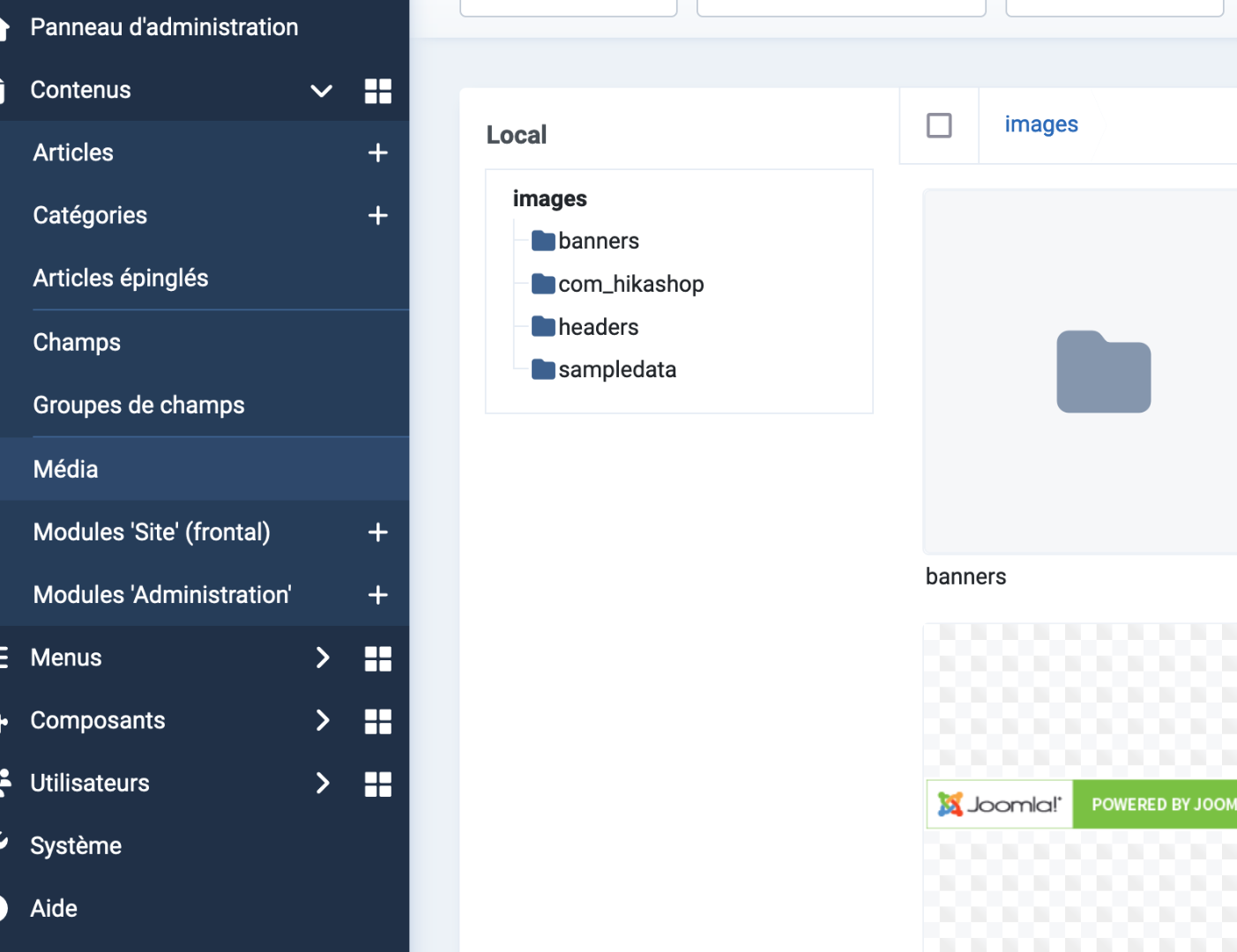Click plus icon beside Modules 'Administration'

coord(377,595)
